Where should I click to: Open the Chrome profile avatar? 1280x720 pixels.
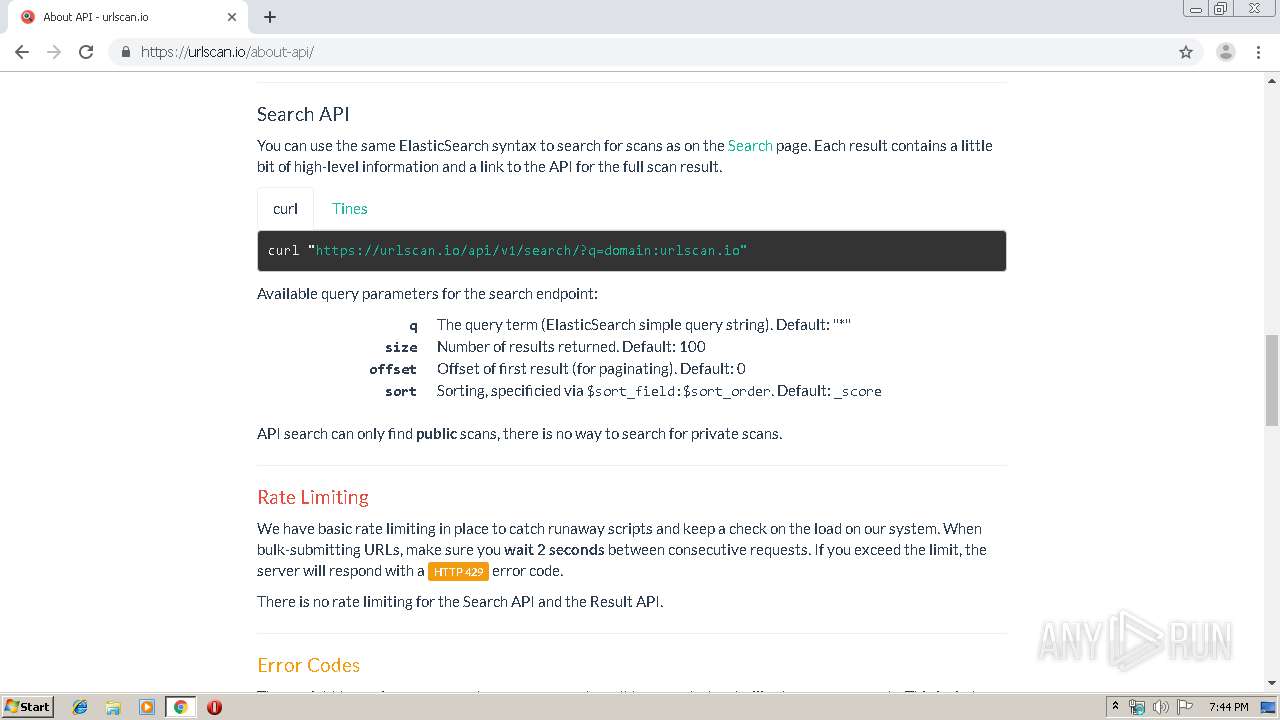(x=1225, y=52)
